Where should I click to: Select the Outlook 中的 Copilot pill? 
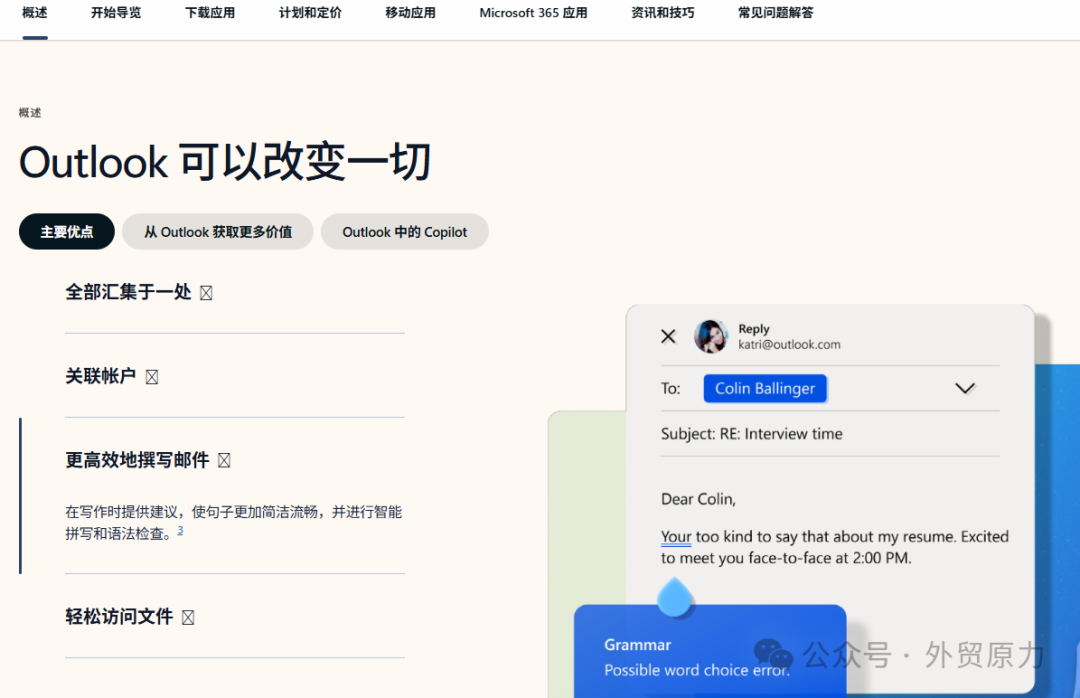404,231
